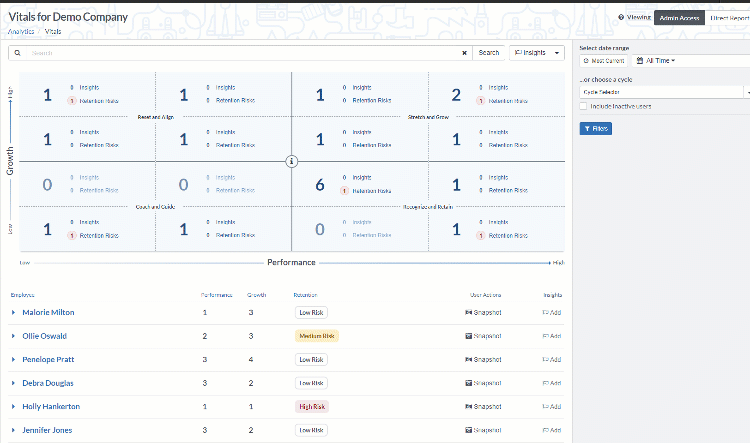Screen dimensions: 750x443
Task: Switch to Direct Reports tab
Action: [729, 18]
